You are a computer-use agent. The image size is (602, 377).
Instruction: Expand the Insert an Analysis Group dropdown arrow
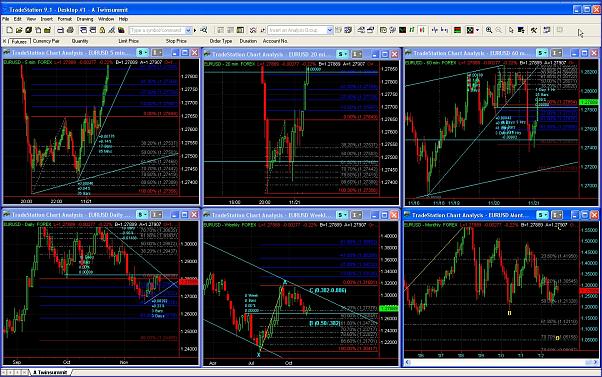[329, 30]
